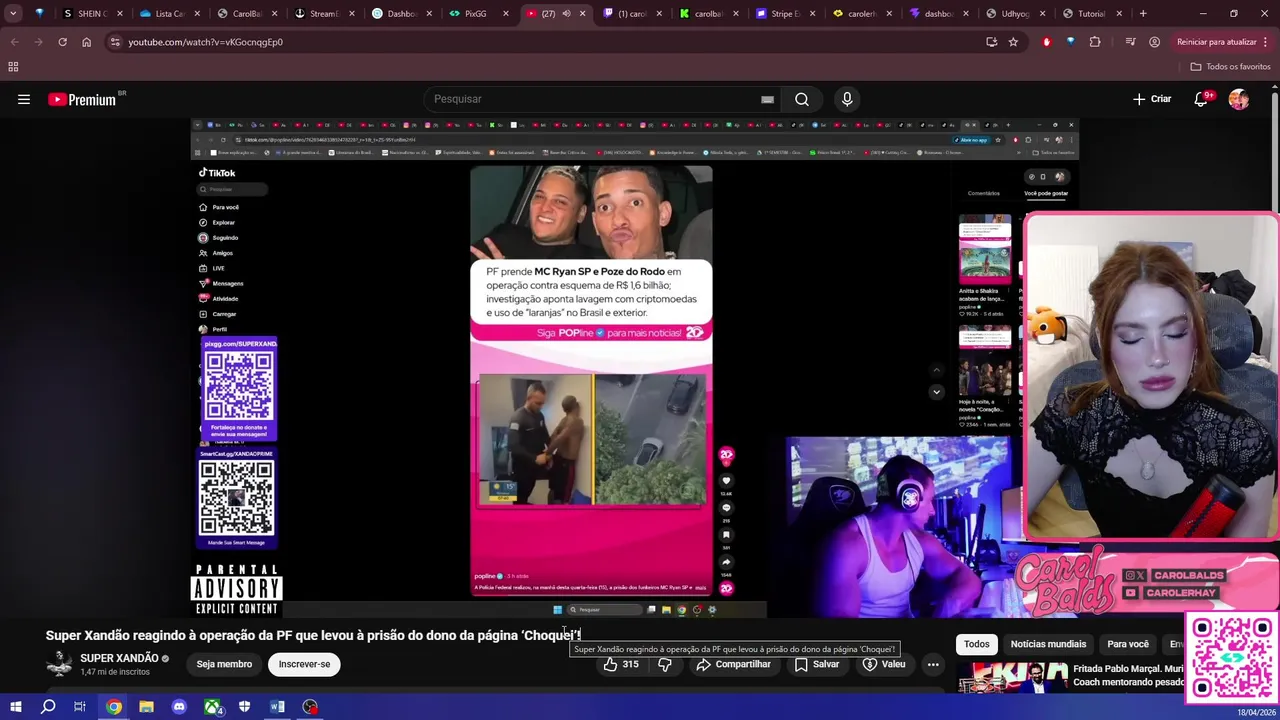Screen dimensions: 1280x720
Task: Open Windows Security shield on taskbar
Action: point(244,707)
